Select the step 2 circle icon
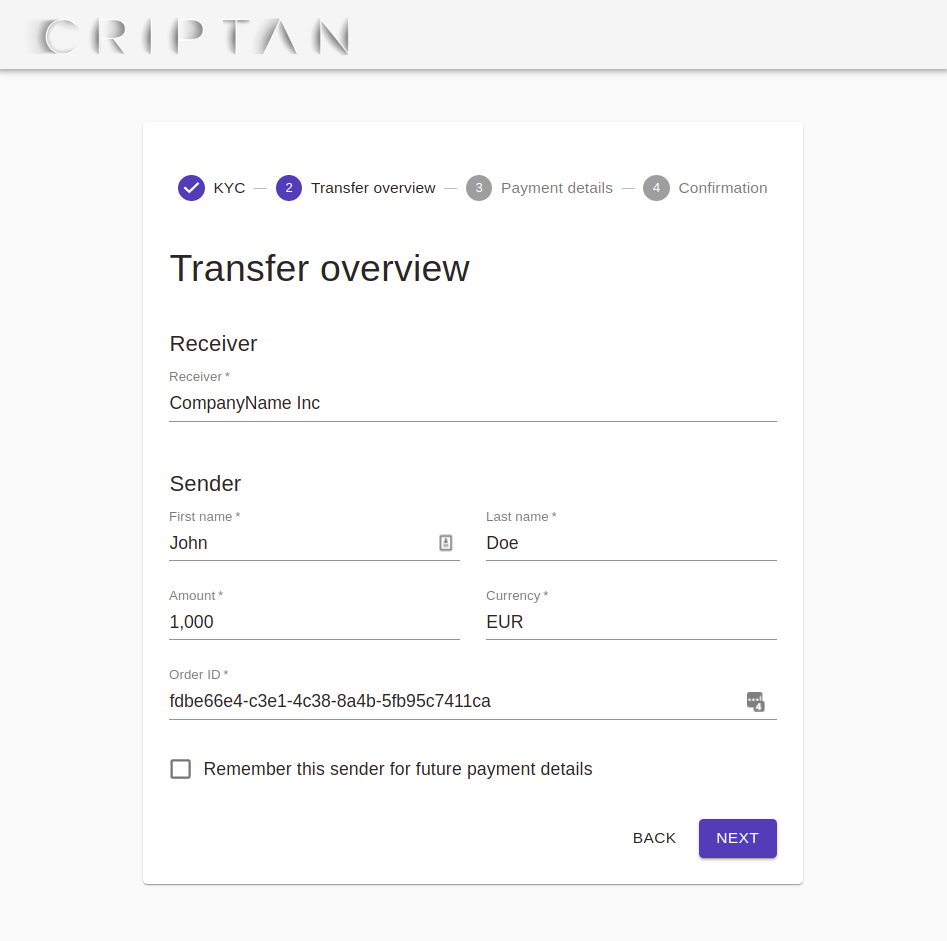Image resolution: width=947 pixels, height=941 pixels. click(x=289, y=188)
